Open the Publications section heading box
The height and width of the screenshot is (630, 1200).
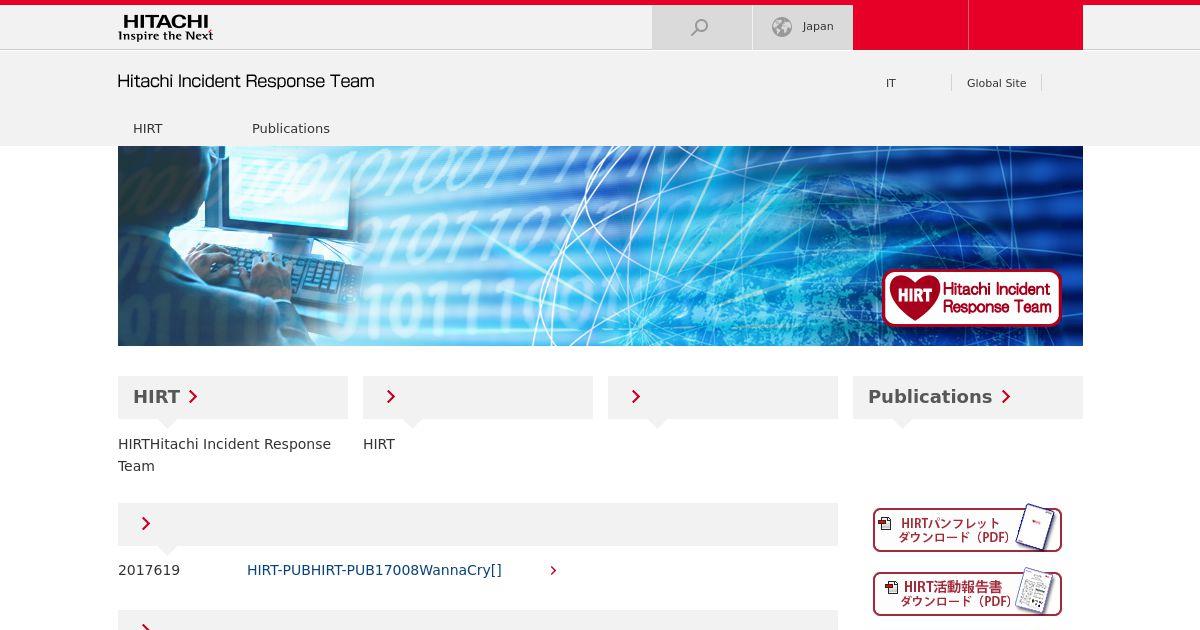click(x=968, y=397)
